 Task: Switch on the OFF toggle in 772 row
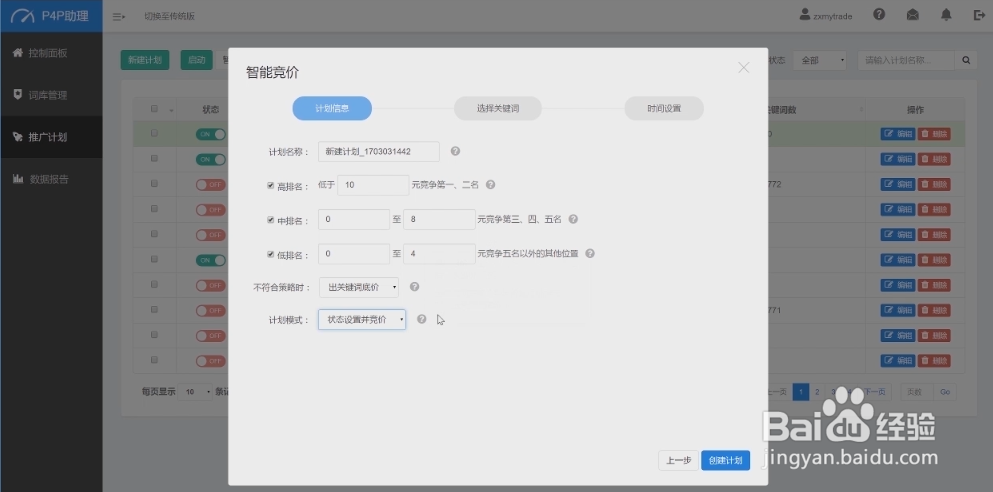click(x=211, y=184)
